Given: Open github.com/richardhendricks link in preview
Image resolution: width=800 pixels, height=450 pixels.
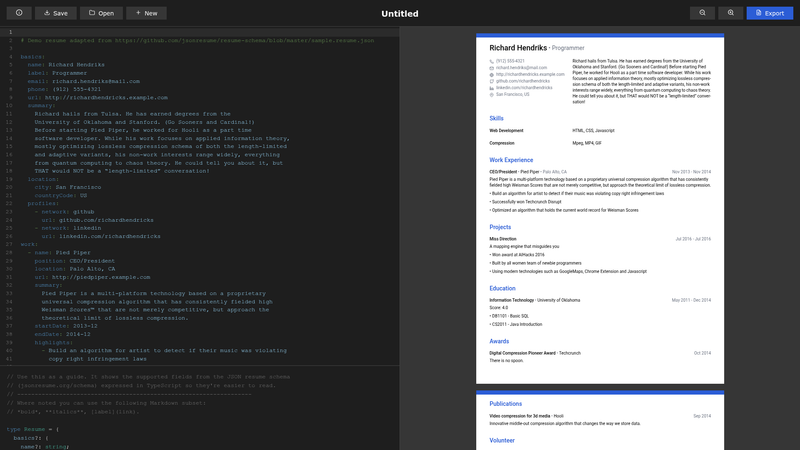Looking at the screenshot, I should coord(522,81).
